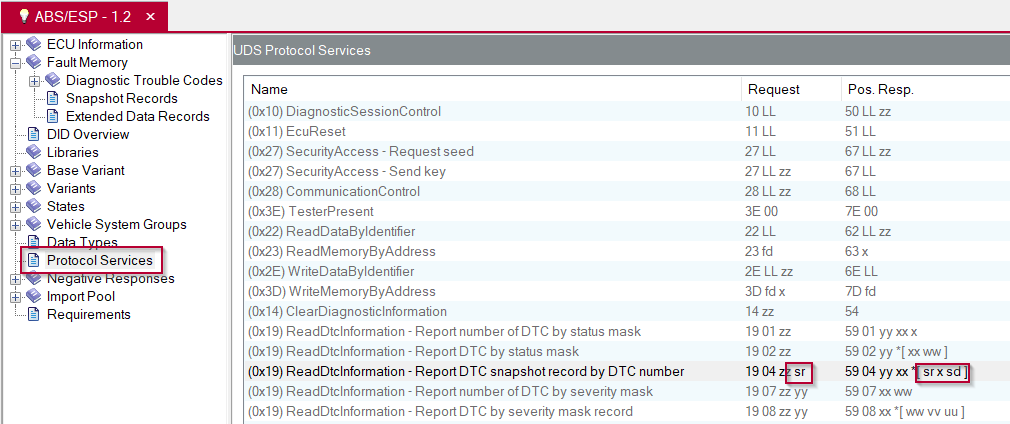
Task: Select the (0x3E) TesterPresent service row
Action: pos(624,211)
